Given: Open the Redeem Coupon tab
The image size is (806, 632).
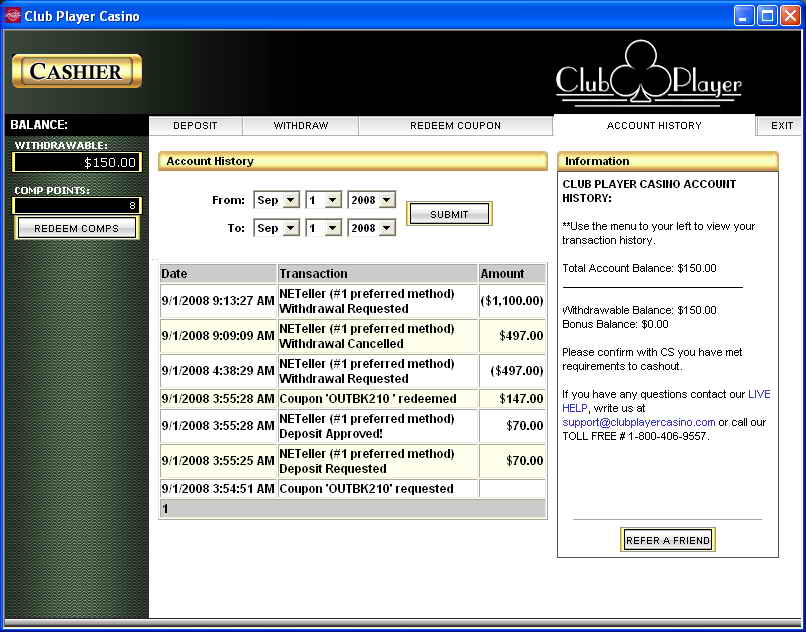Looking at the screenshot, I should point(455,125).
